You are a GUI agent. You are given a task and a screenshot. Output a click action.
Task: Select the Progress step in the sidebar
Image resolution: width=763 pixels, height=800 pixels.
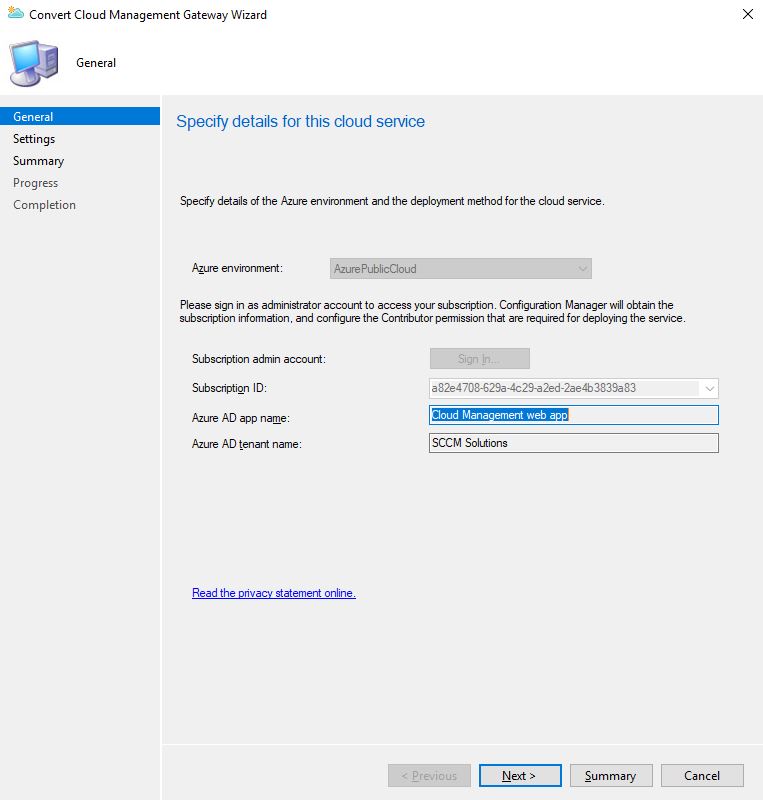tap(35, 183)
